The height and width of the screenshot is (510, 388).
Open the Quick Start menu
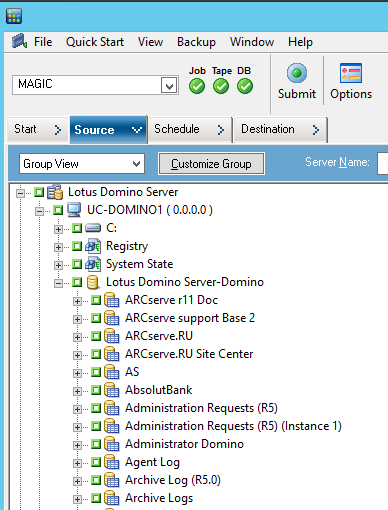click(x=95, y=42)
